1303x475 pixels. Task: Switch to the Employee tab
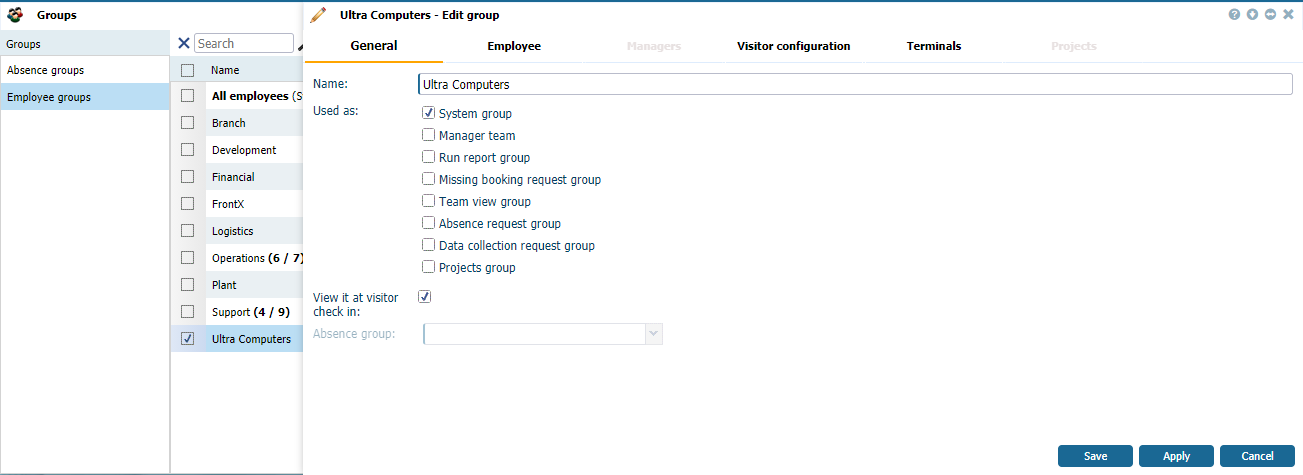click(514, 46)
